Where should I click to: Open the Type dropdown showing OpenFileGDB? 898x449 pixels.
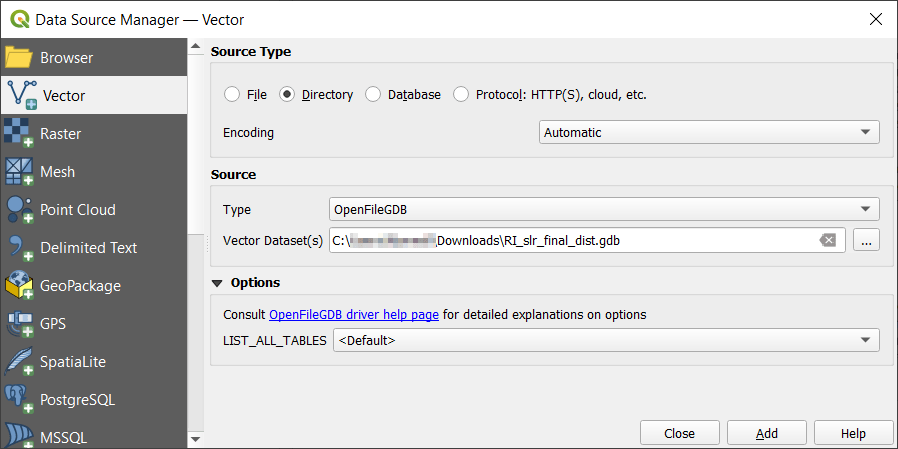point(604,210)
